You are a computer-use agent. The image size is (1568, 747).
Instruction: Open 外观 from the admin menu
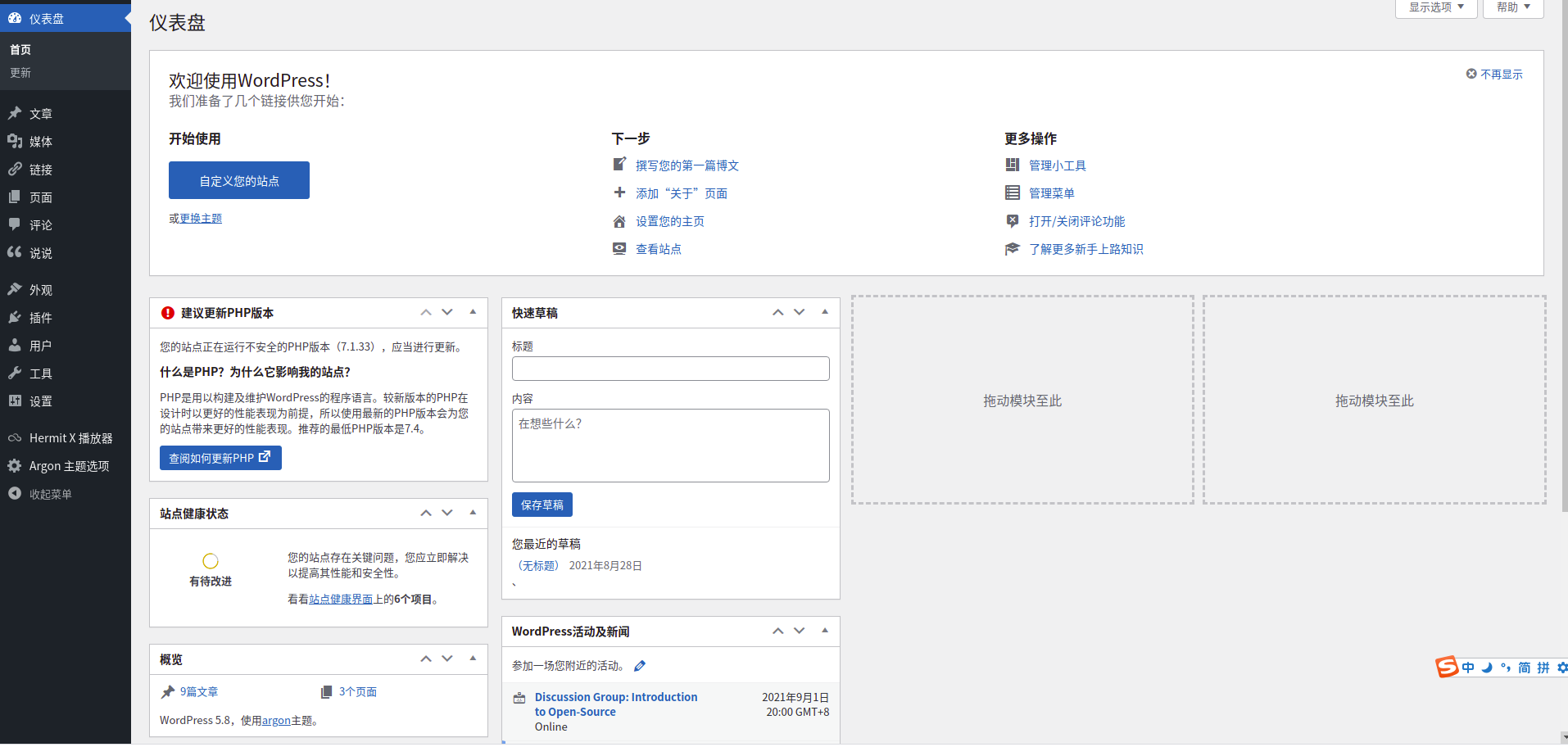click(39, 288)
